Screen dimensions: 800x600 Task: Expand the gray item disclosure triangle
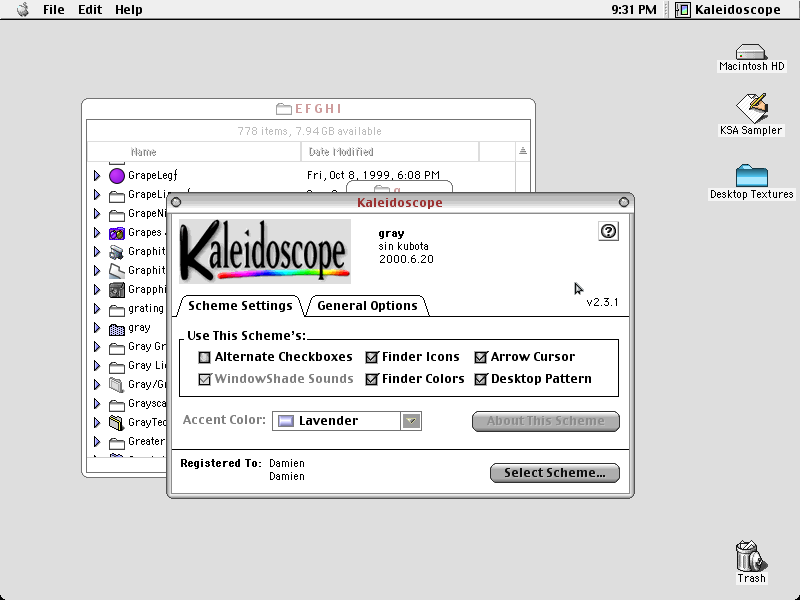tap(97, 328)
